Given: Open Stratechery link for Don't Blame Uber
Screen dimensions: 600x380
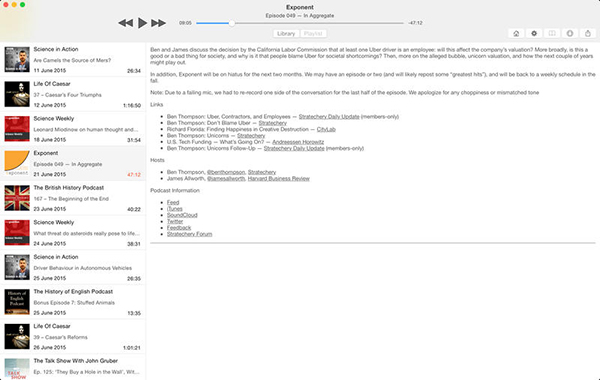Looking at the screenshot, I should coord(272,123).
